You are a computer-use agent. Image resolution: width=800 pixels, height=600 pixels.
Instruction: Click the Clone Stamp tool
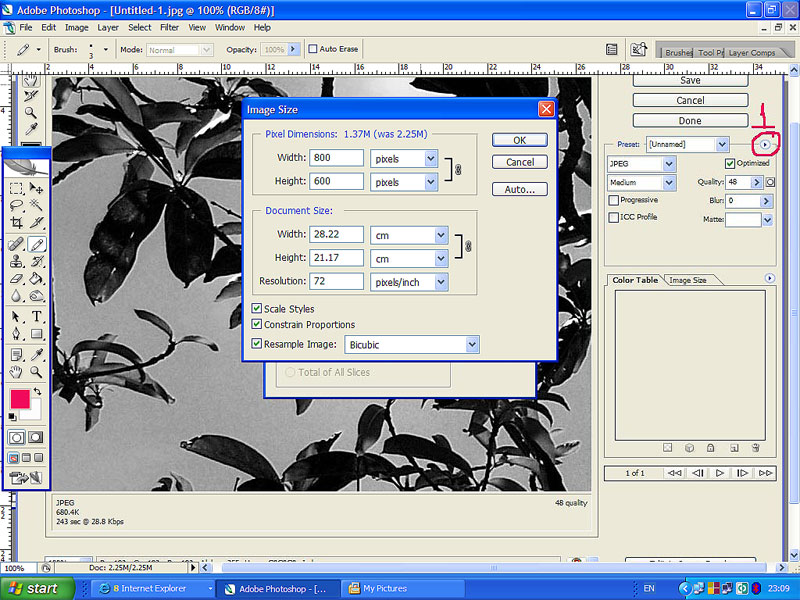[x=17, y=262]
